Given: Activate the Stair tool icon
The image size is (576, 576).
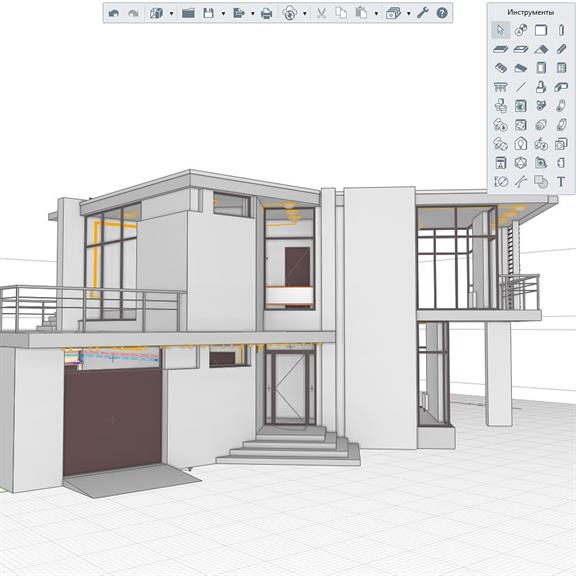Looking at the screenshot, I should (500, 68).
